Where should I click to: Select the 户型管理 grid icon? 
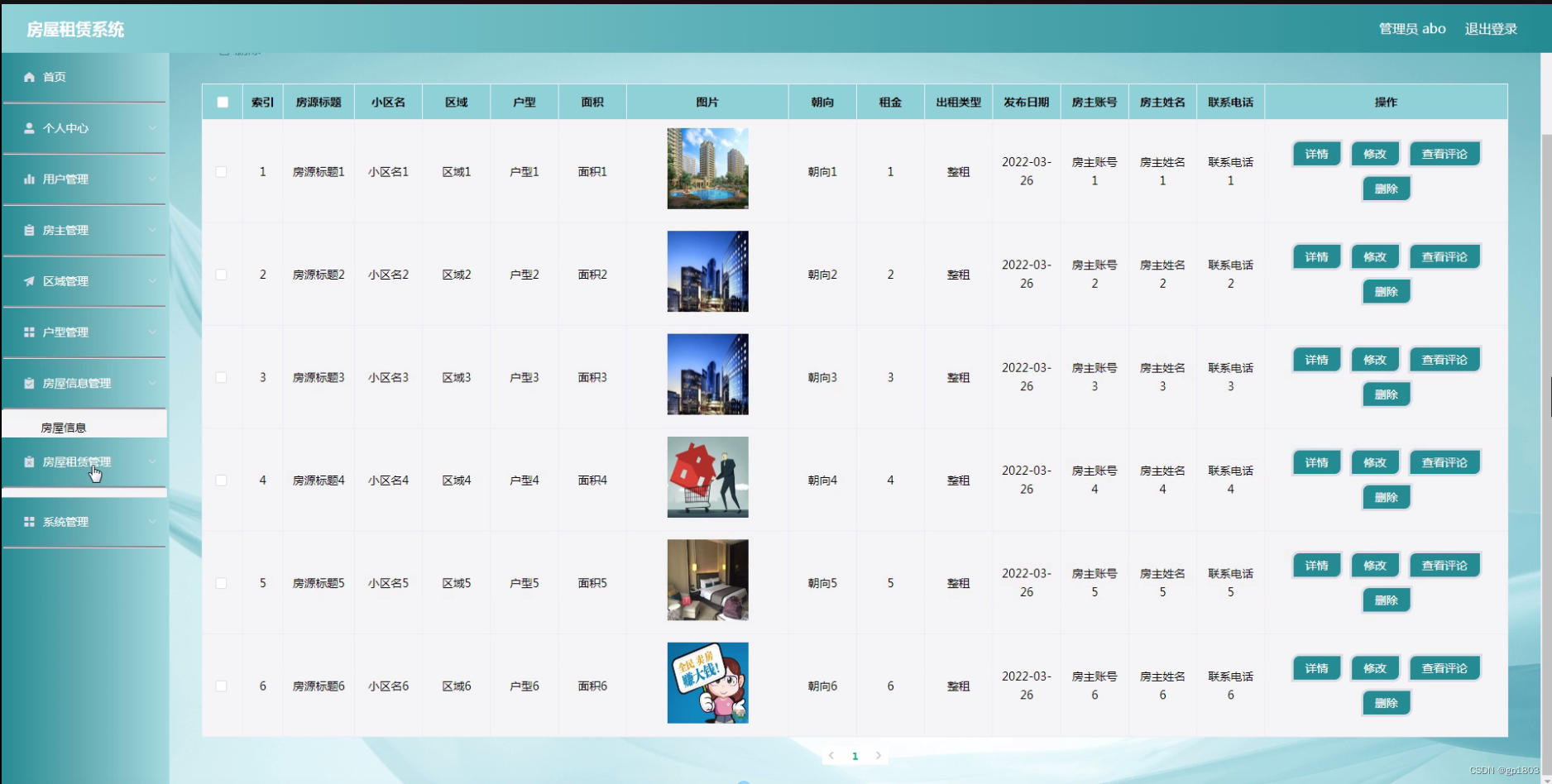click(x=29, y=332)
